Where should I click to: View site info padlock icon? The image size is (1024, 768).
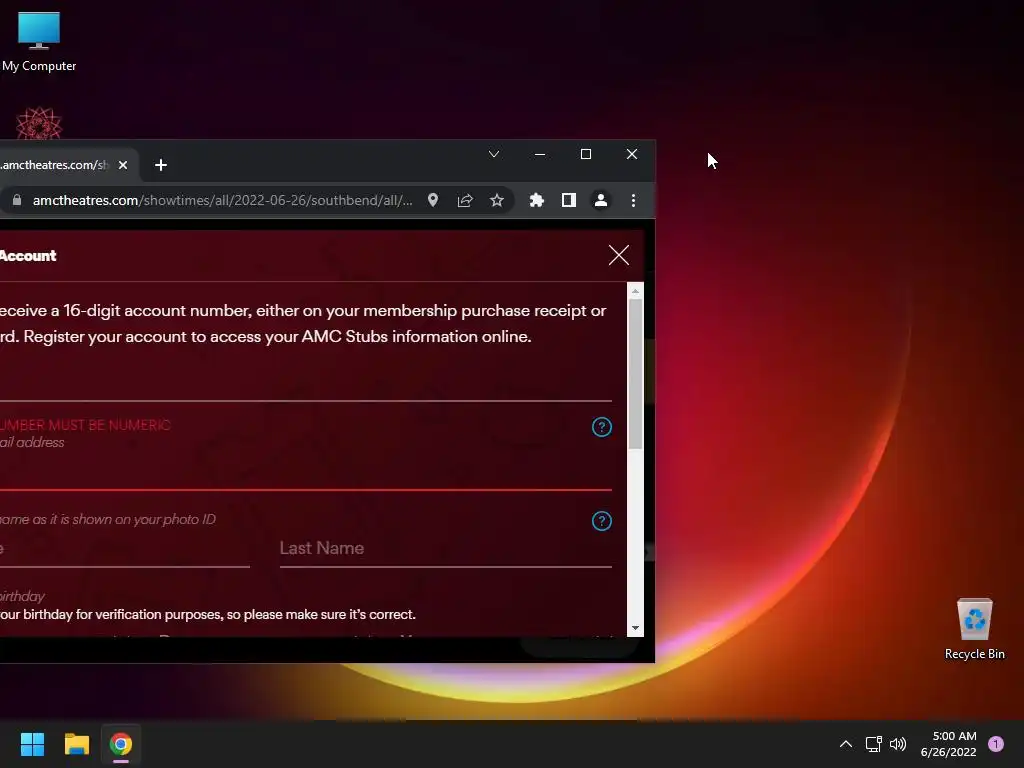(17, 200)
